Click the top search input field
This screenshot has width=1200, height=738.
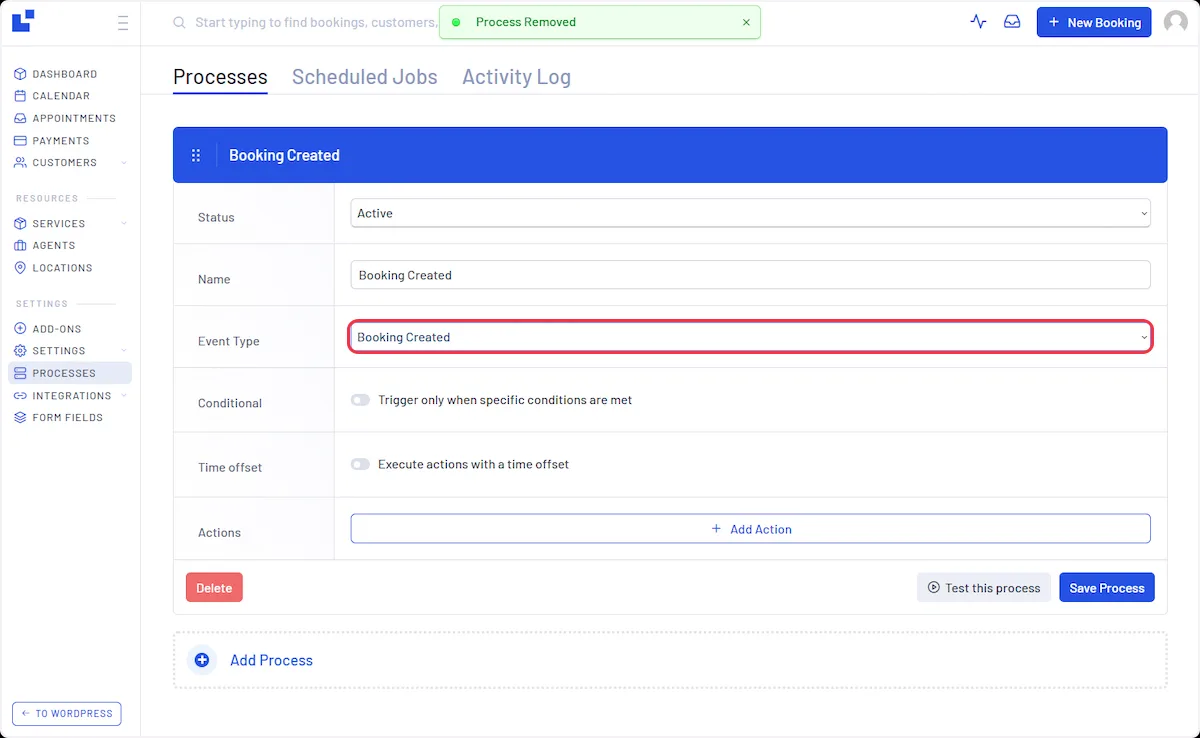tap(316, 22)
